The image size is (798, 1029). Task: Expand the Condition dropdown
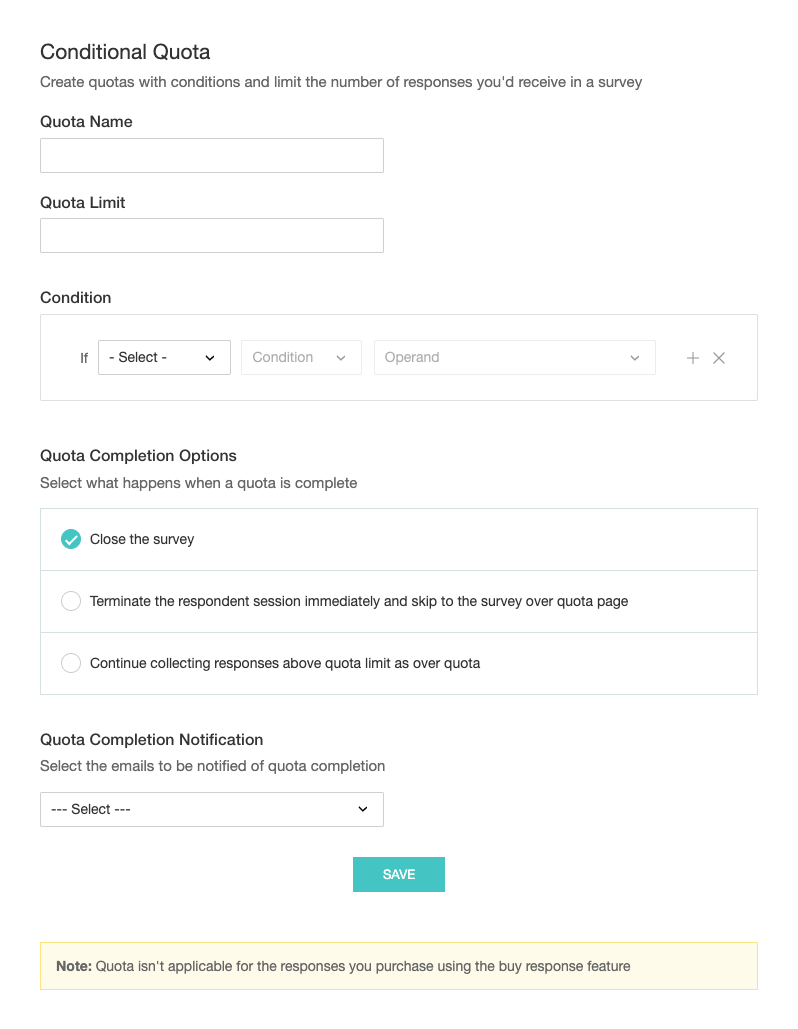click(300, 357)
